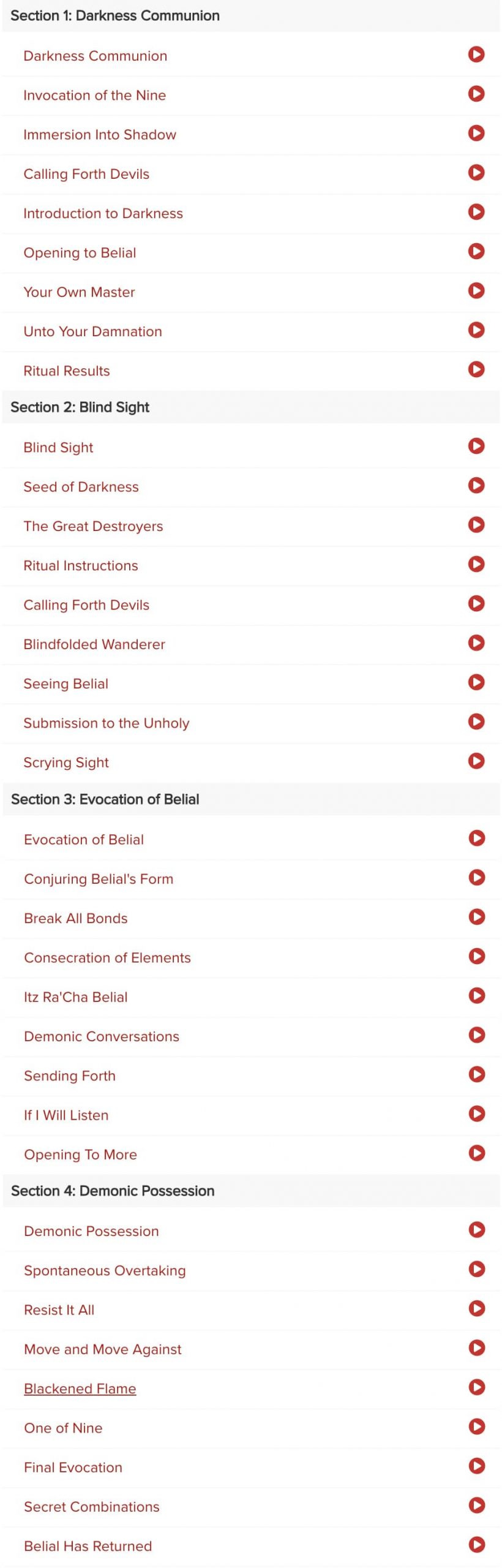Open Immersion Into Shadow lesson link
The height and width of the screenshot is (1568, 502).
[x=100, y=135]
